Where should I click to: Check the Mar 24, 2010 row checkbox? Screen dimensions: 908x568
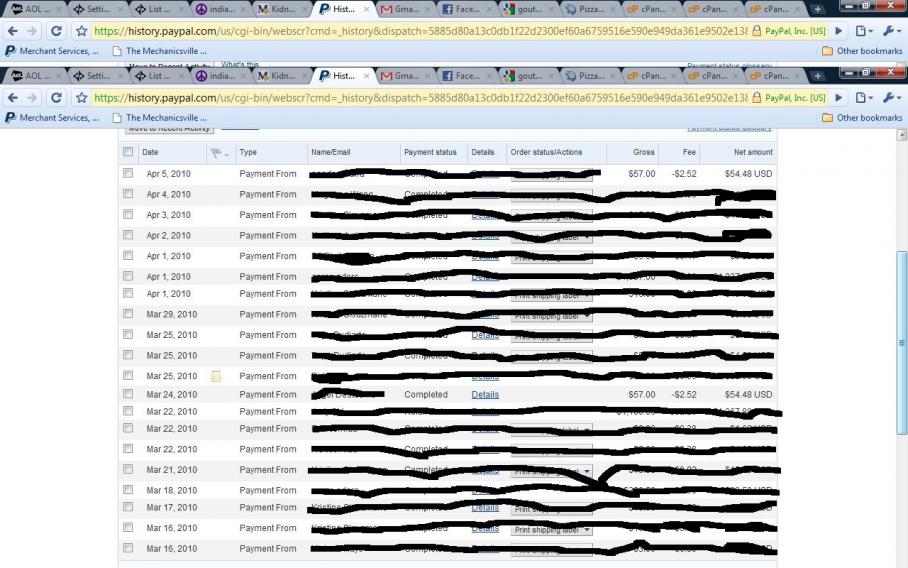pos(128,394)
